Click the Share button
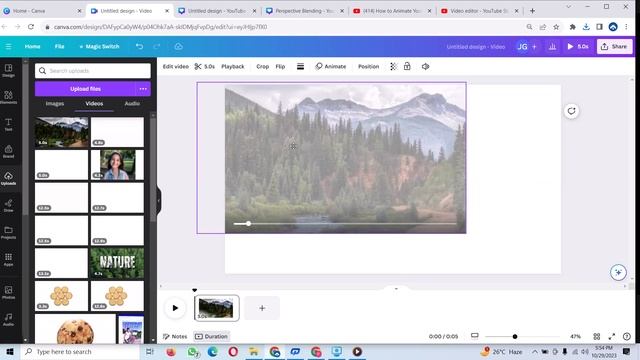This screenshot has width=640, height=360. 614,47
